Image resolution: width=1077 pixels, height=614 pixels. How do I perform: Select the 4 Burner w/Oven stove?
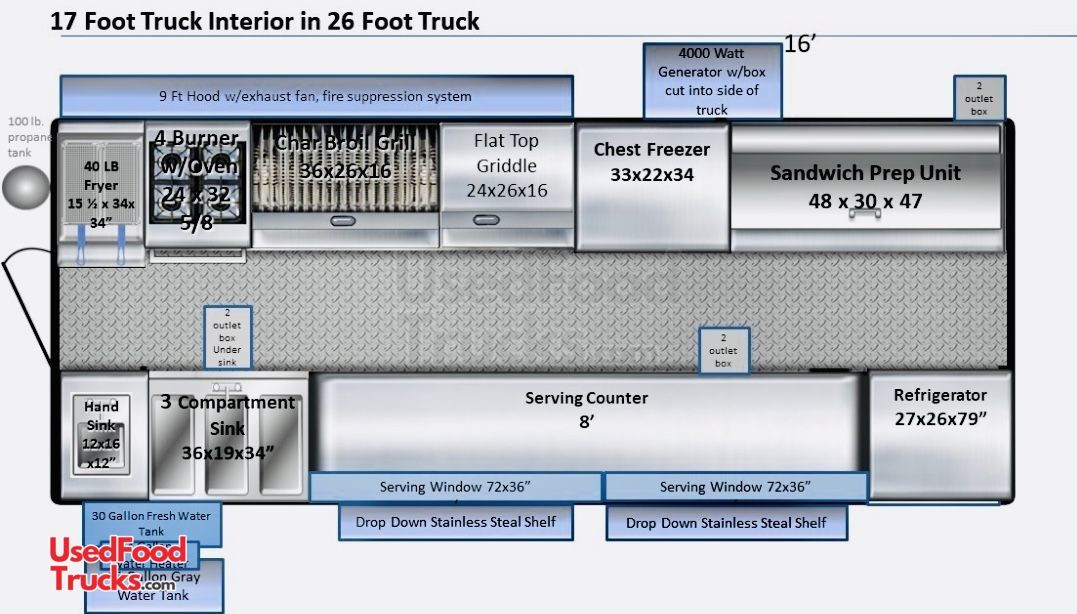tap(196, 185)
